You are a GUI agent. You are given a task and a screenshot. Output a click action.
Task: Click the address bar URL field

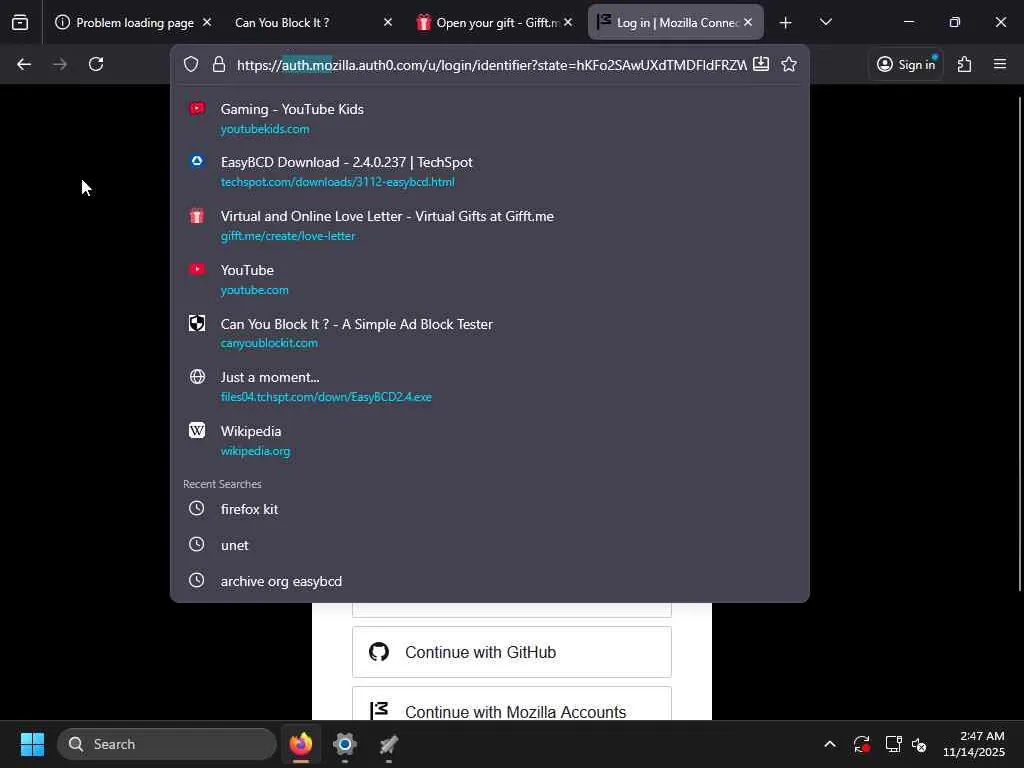pos(491,65)
